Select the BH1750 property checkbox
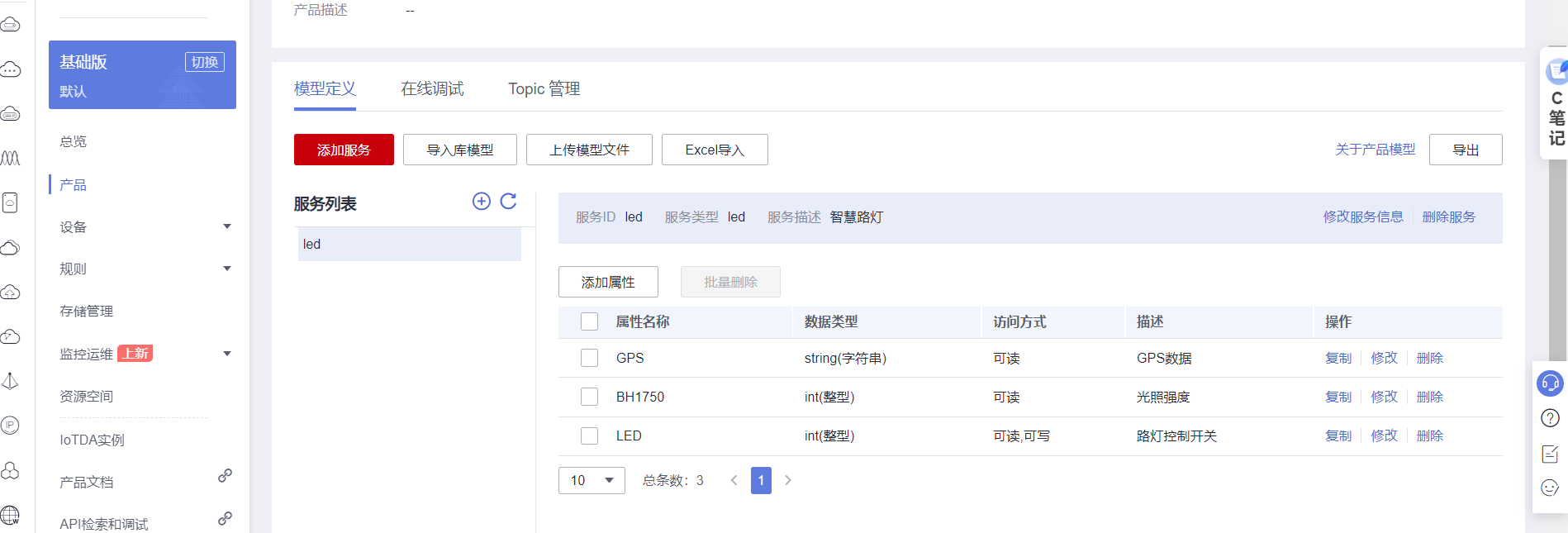Screen dimensions: 1568x533 tap(589, 397)
